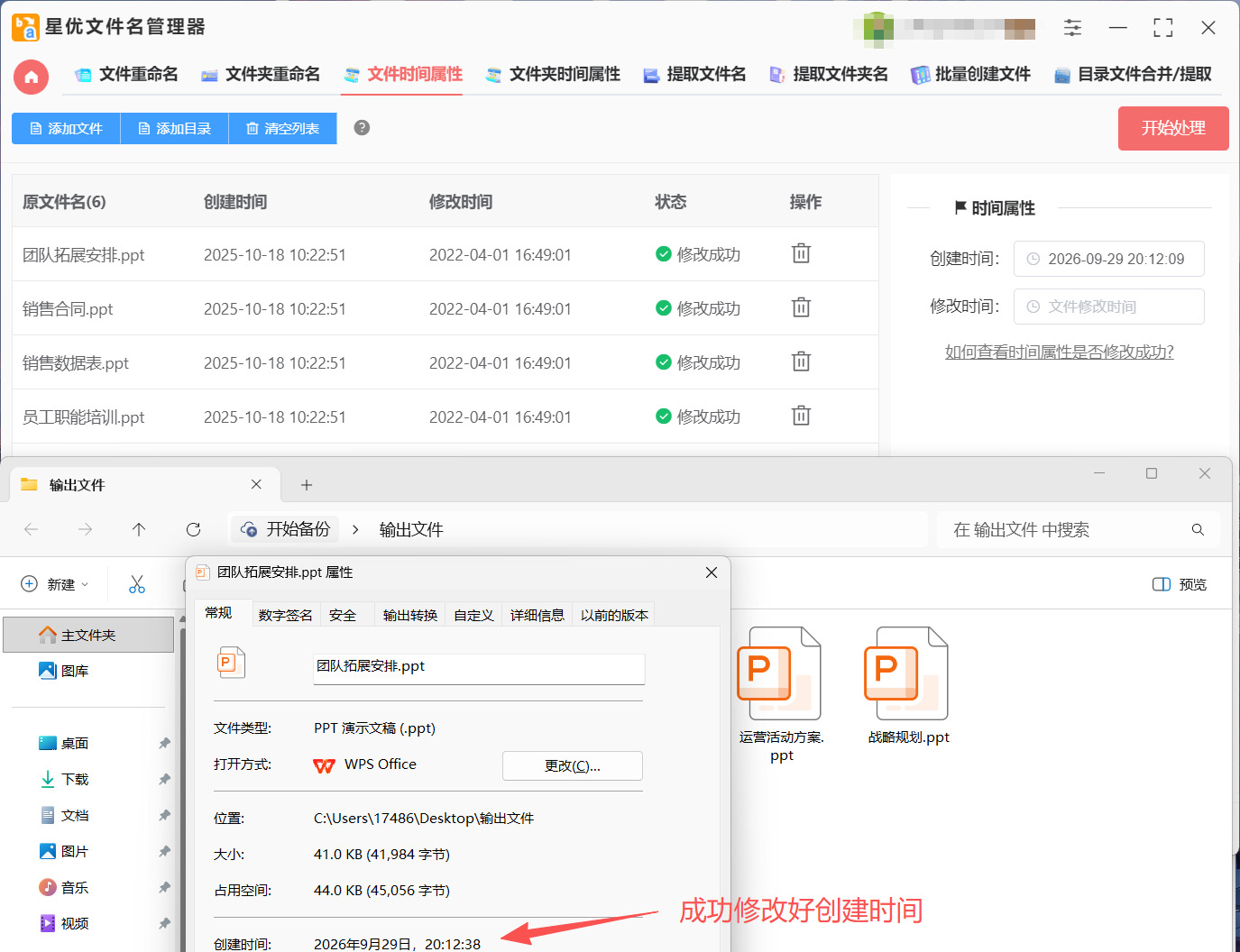Open the settings sliders icon in title bar
The height and width of the screenshot is (952, 1240).
click(x=1072, y=28)
